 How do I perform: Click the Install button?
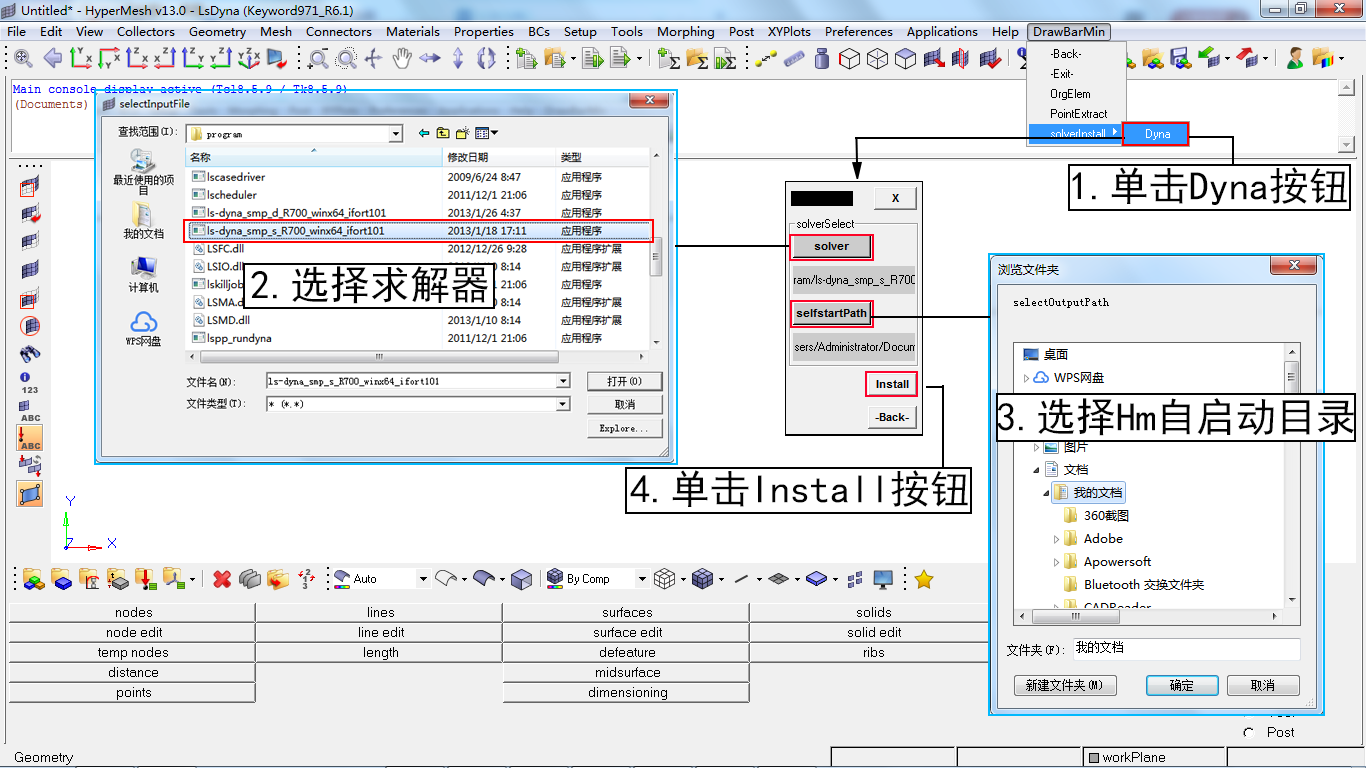[890, 384]
